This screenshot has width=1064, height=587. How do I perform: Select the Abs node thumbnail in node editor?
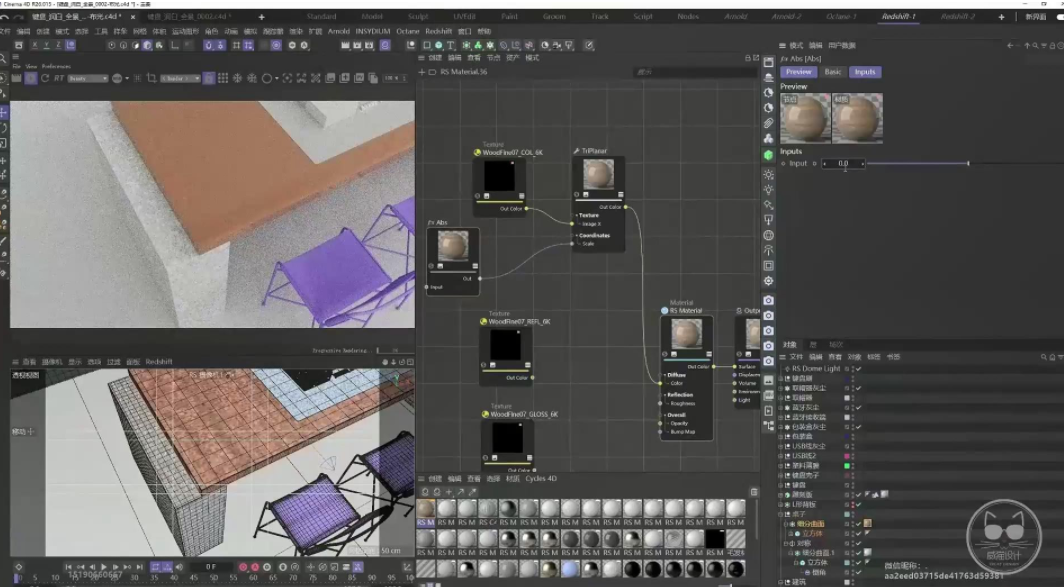click(x=453, y=246)
